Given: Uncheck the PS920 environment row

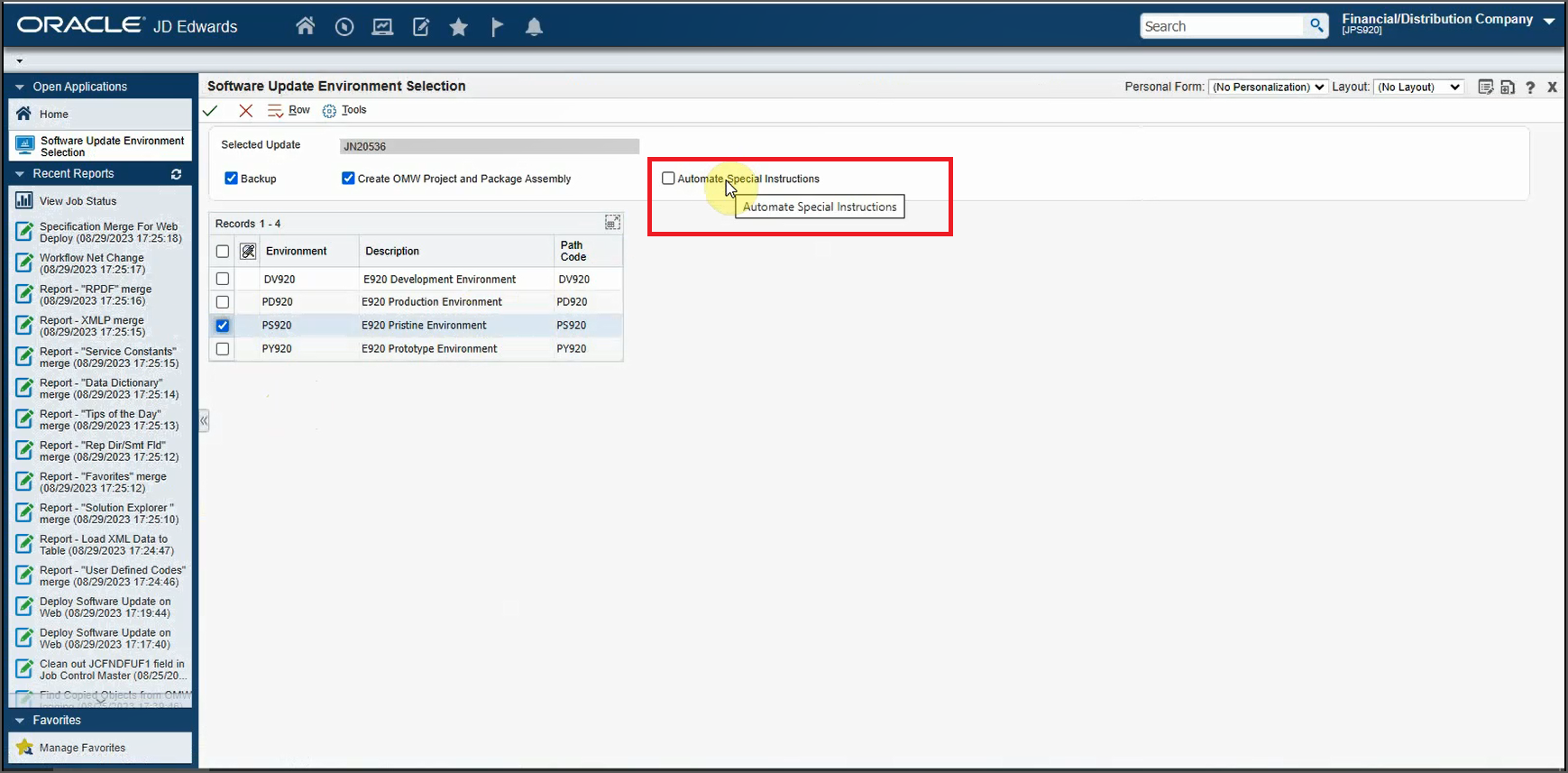Looking at the screenshot, I should click(223, 326).
